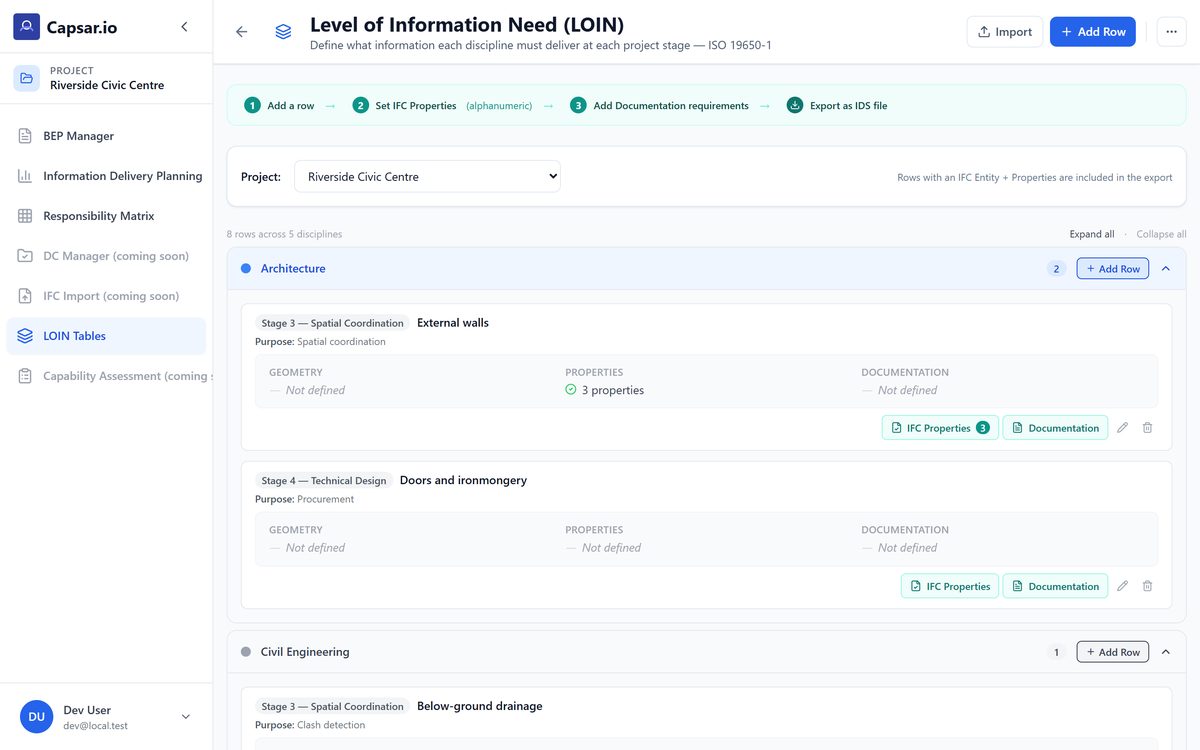Go back using the arrow icon
1200x750 pixels.
[x=241, y=32]
